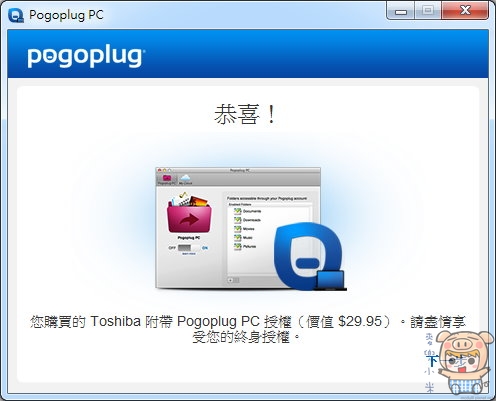The width and height of the screenshot is (496, 401).
Task: Click the small blue laptop icon
Action: pyautogui.click(x=330, y=281)
